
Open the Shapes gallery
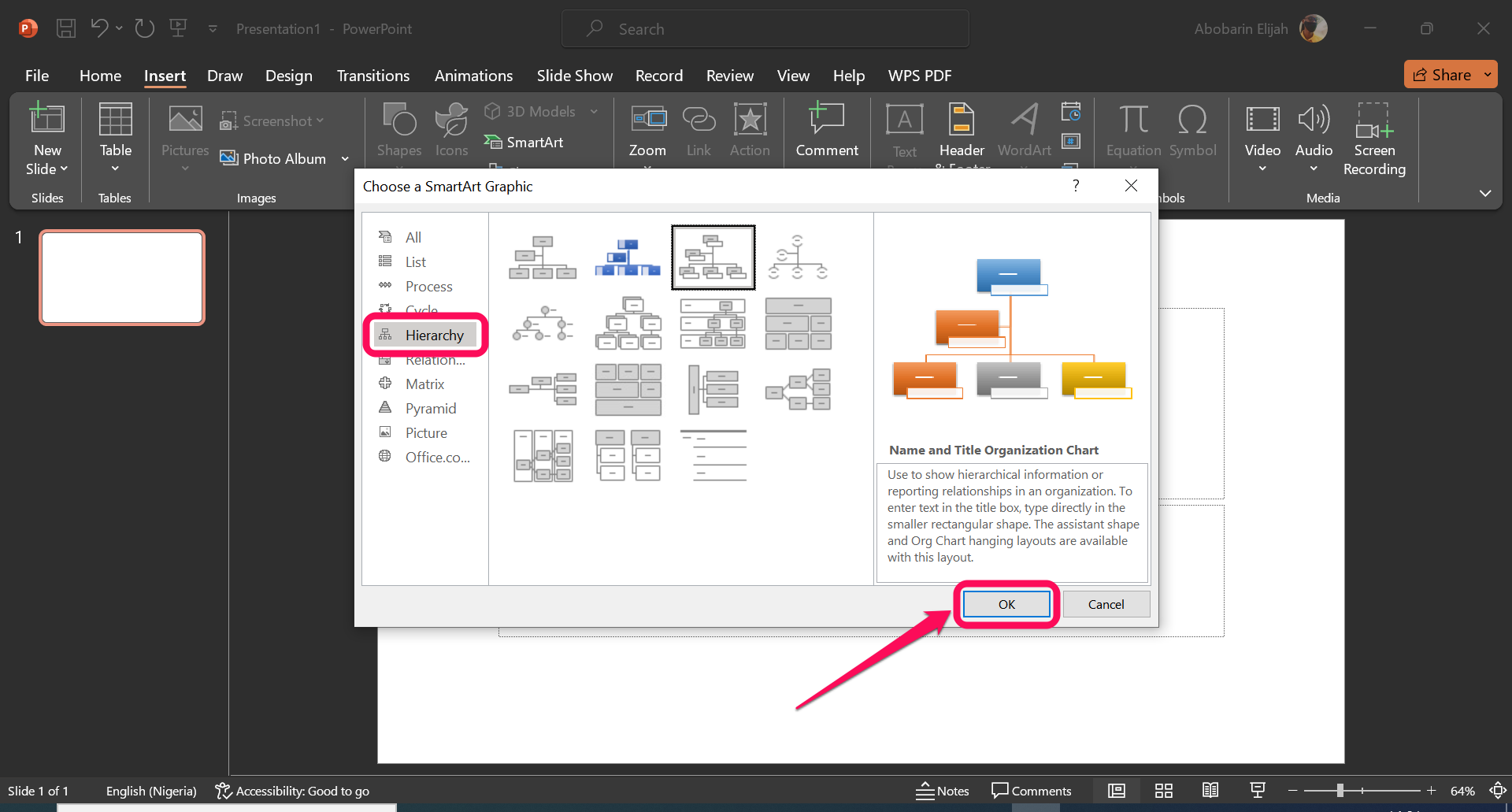pos(399,130)
